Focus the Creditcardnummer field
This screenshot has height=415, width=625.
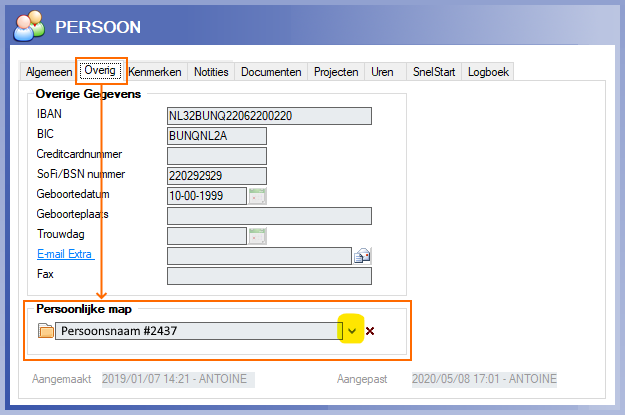(217, 156)
